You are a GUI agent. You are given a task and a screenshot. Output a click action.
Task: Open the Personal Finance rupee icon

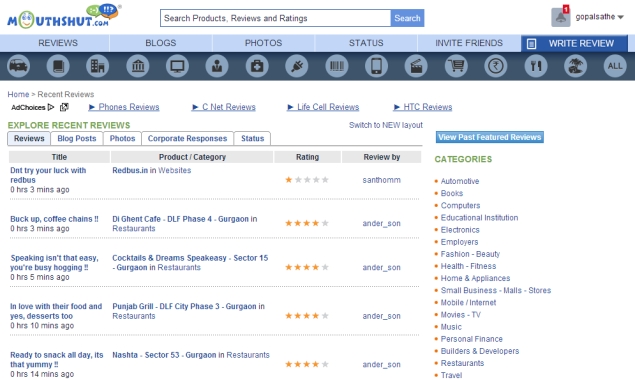tap(496, 66)
